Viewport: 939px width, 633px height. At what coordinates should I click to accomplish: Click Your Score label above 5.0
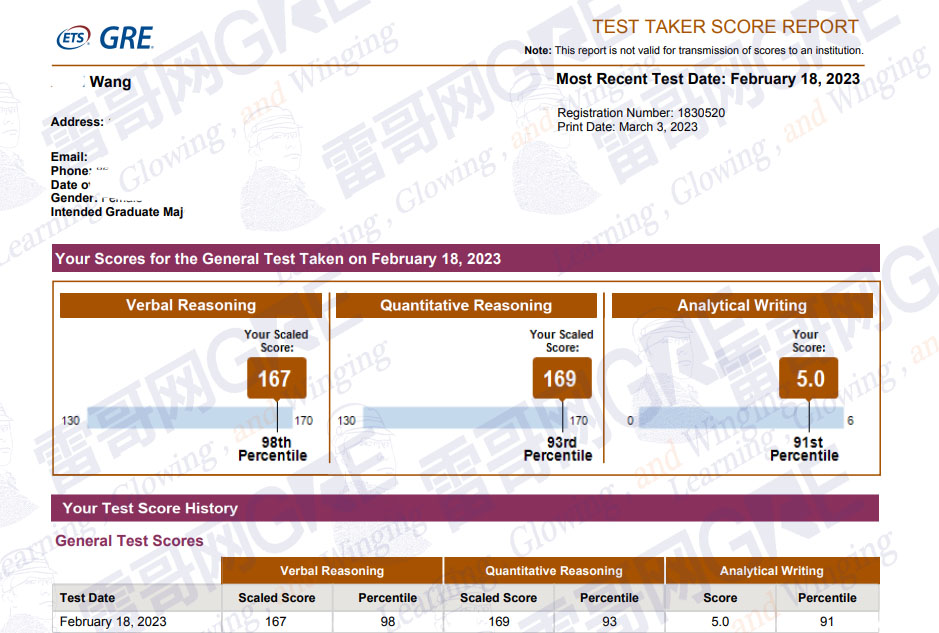click(808, 341)
